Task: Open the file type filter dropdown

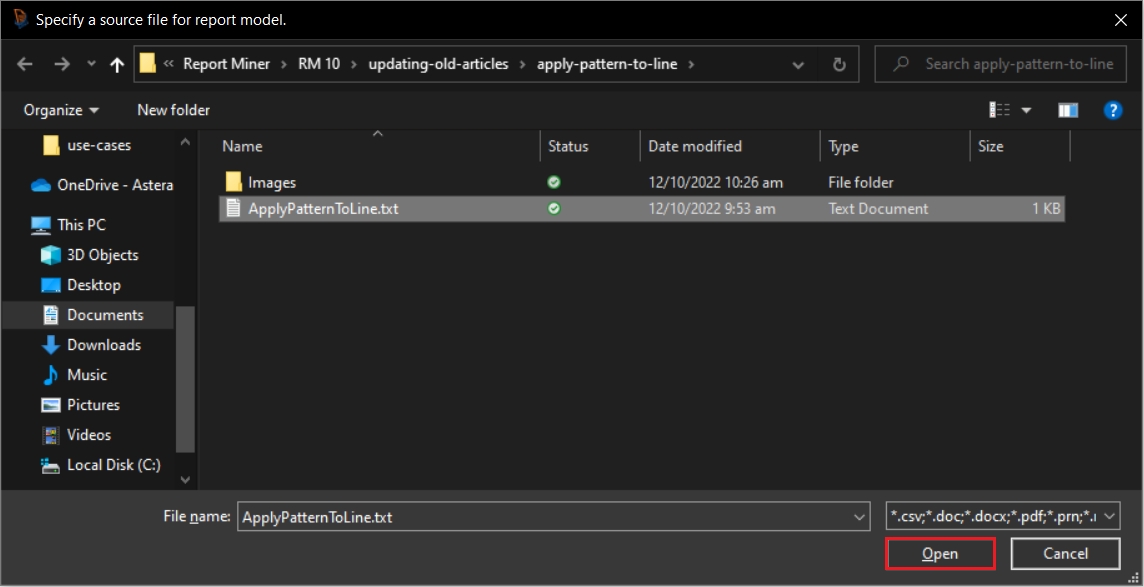Action: click(1003, 517)
